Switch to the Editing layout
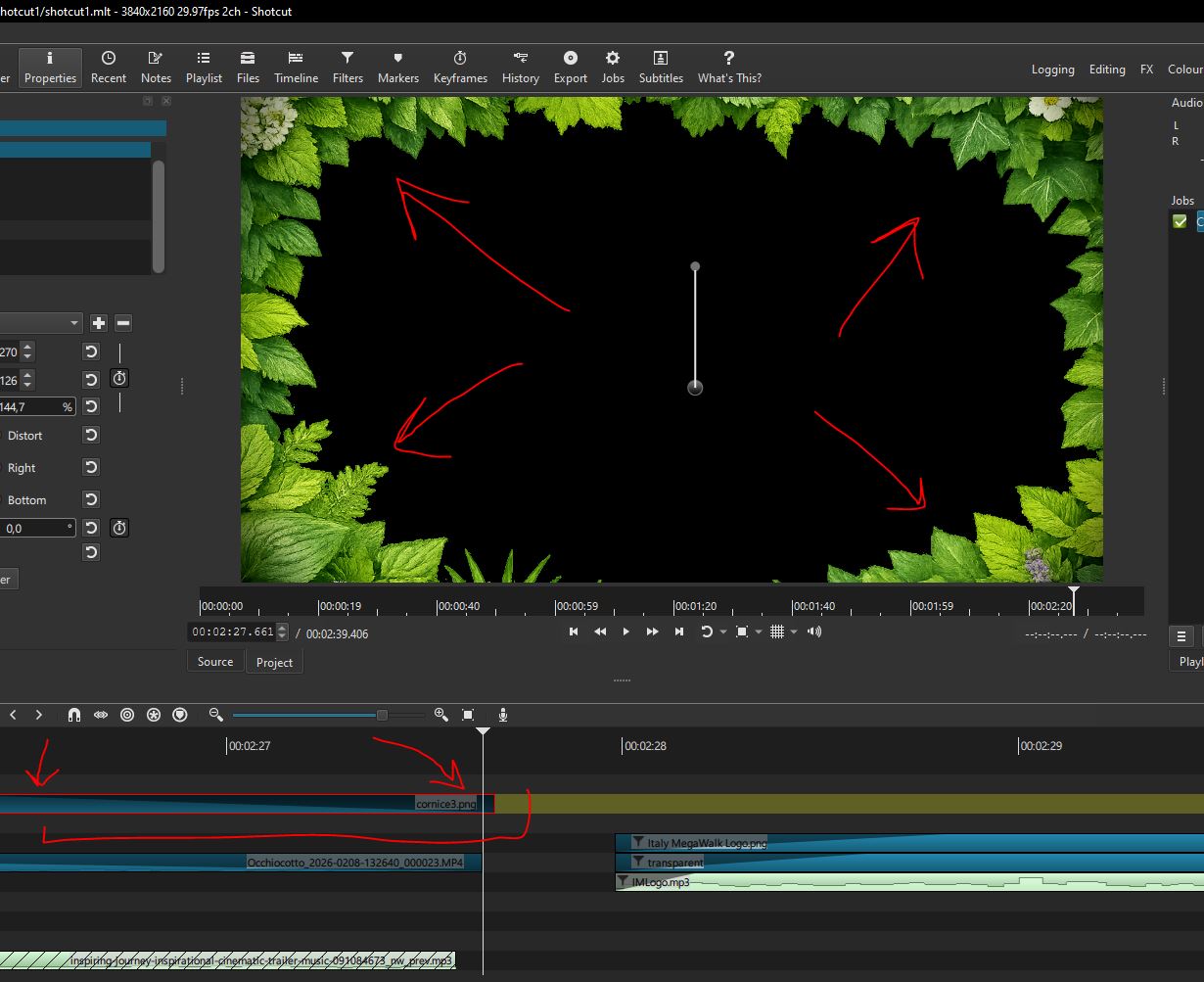This screenshot has width=1204, height=982. coord(1107,70)
